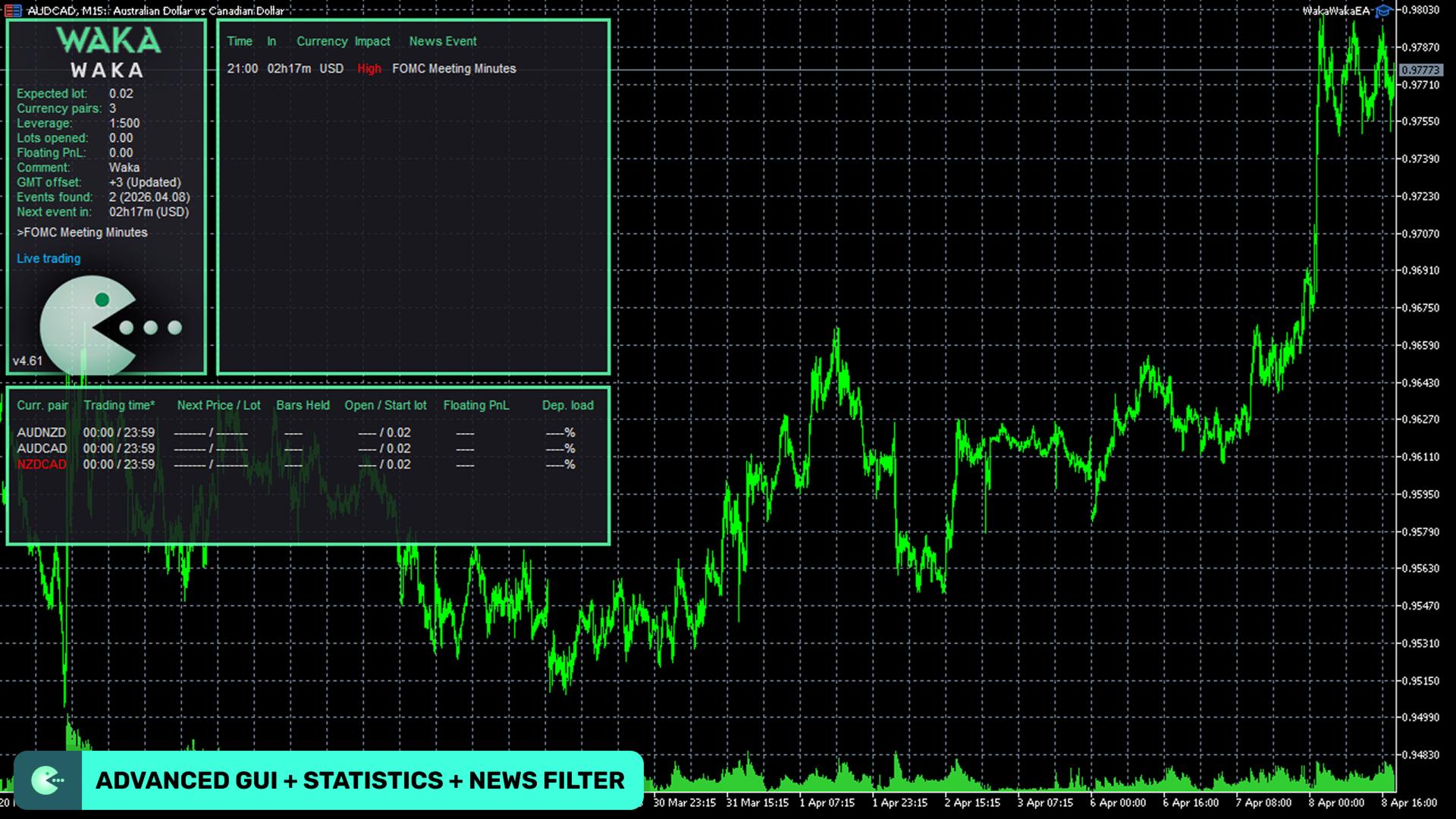Click the time axis label '2 Apr 15:15'
The width and height of the screenshot is (1456, 819).
pyautogui.click(x=972, y=802)
